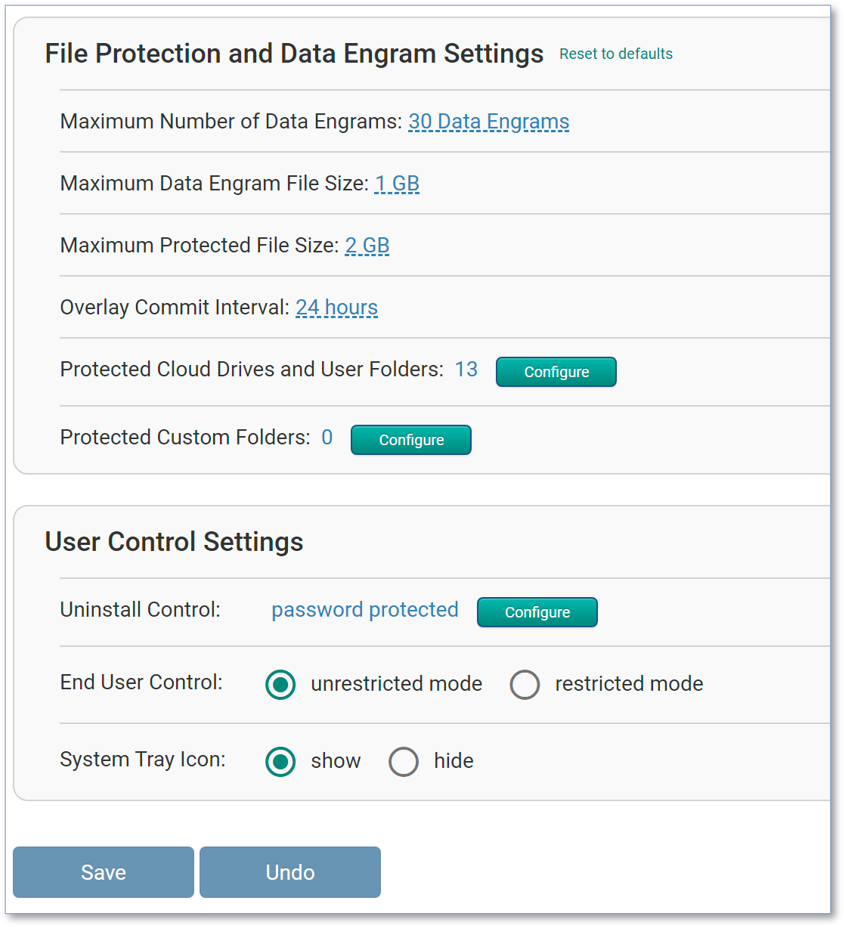Screen dimensions: 844x927
Task: Click the User Control Settings heading
Action: [x=174, y=542]
